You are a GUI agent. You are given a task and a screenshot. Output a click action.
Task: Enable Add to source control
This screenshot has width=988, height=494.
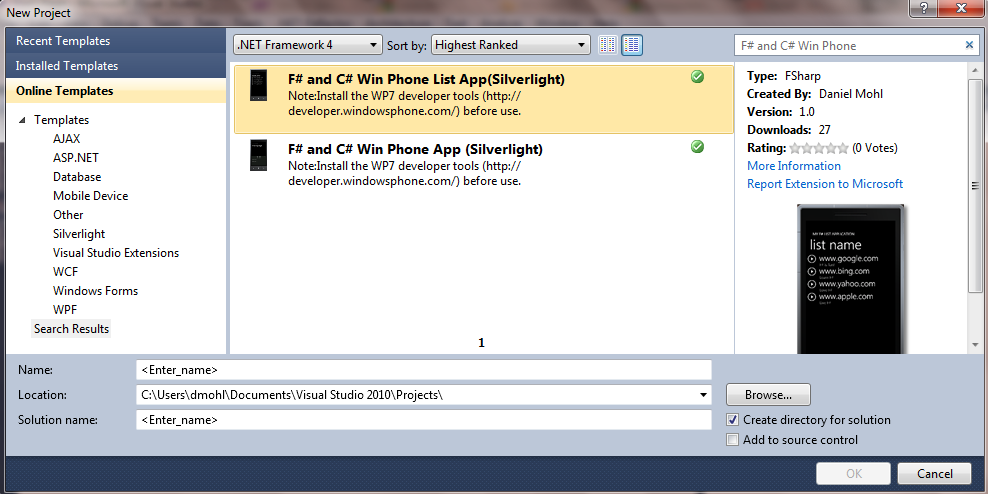click(x=733, y=440)
